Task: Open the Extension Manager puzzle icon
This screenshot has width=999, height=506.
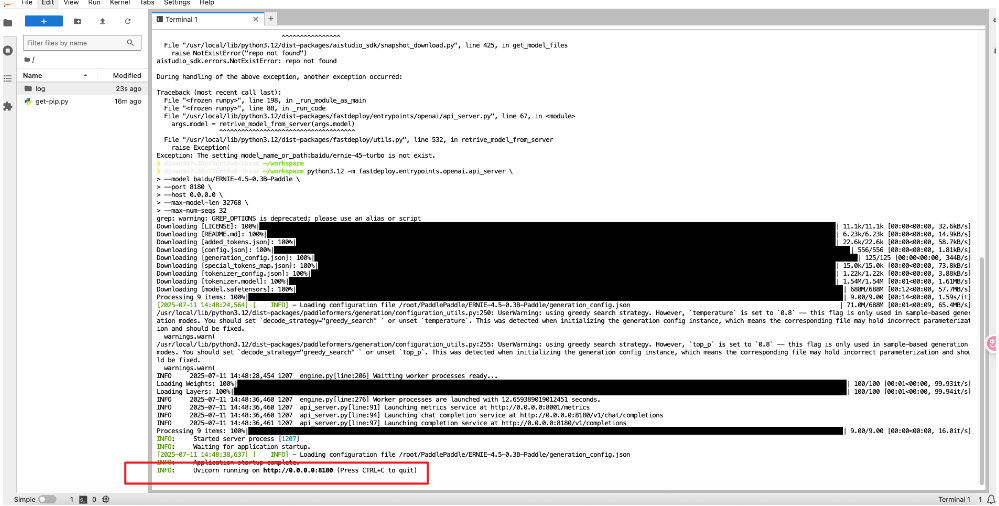Action: pyautogui.click(x=8, y=106)
